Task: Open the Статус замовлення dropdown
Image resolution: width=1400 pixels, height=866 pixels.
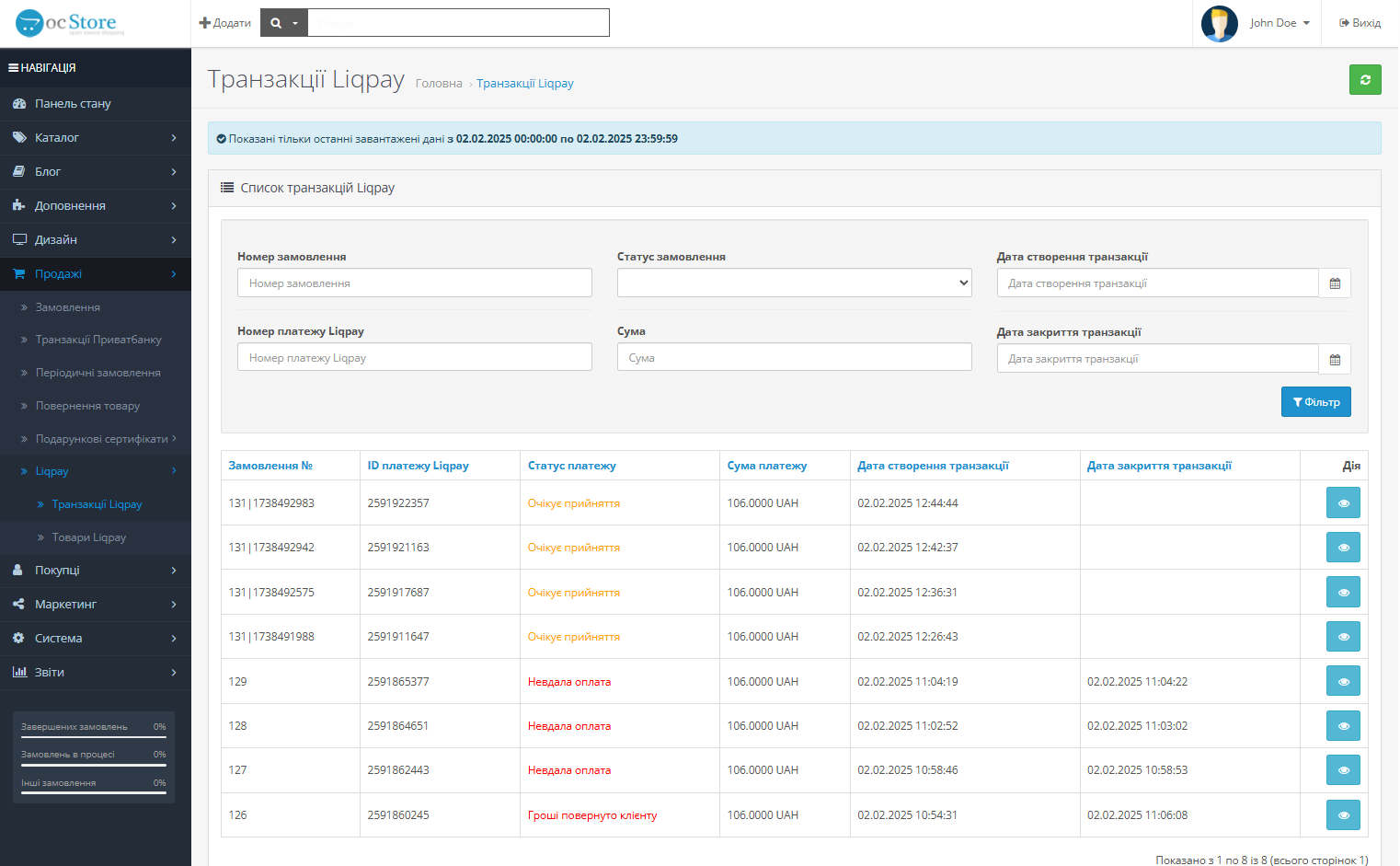Action: (x=795, y=283)
